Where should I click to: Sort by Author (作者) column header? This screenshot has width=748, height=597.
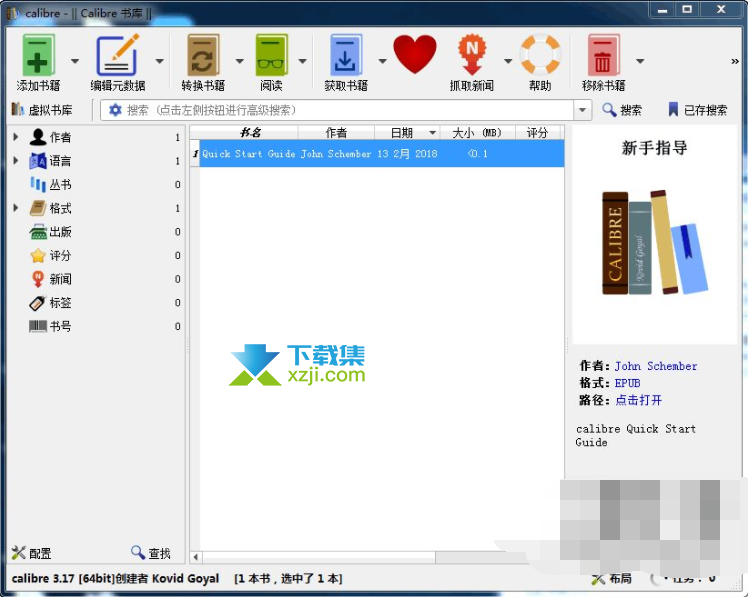[336, 132]
